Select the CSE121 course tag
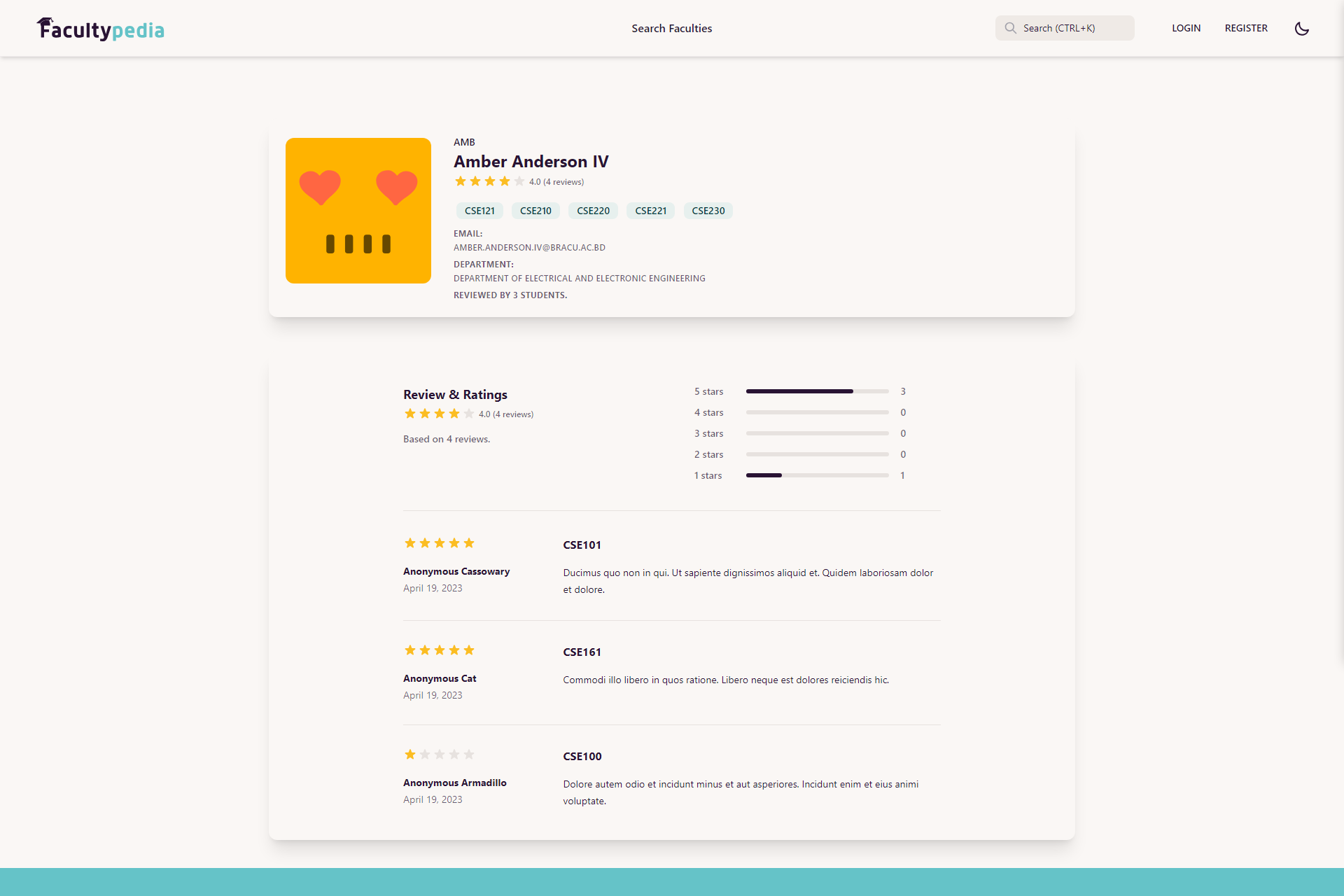This screenshot has height=896, width=1344. [479, 211]
